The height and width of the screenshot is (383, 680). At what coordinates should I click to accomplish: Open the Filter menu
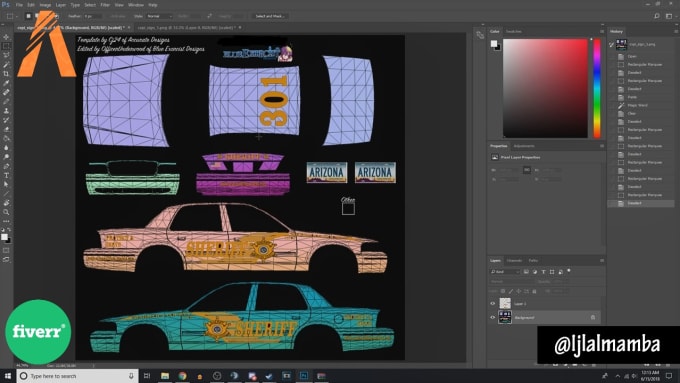[x=105, y=5]
